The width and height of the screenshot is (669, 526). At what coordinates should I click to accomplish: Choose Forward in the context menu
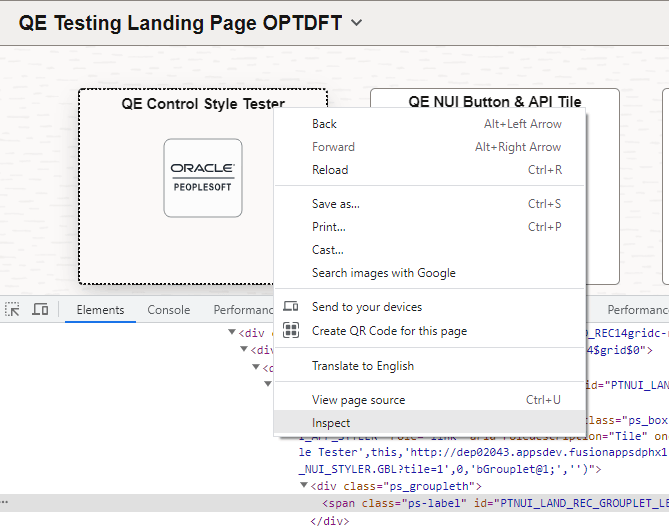pos(429,147)
